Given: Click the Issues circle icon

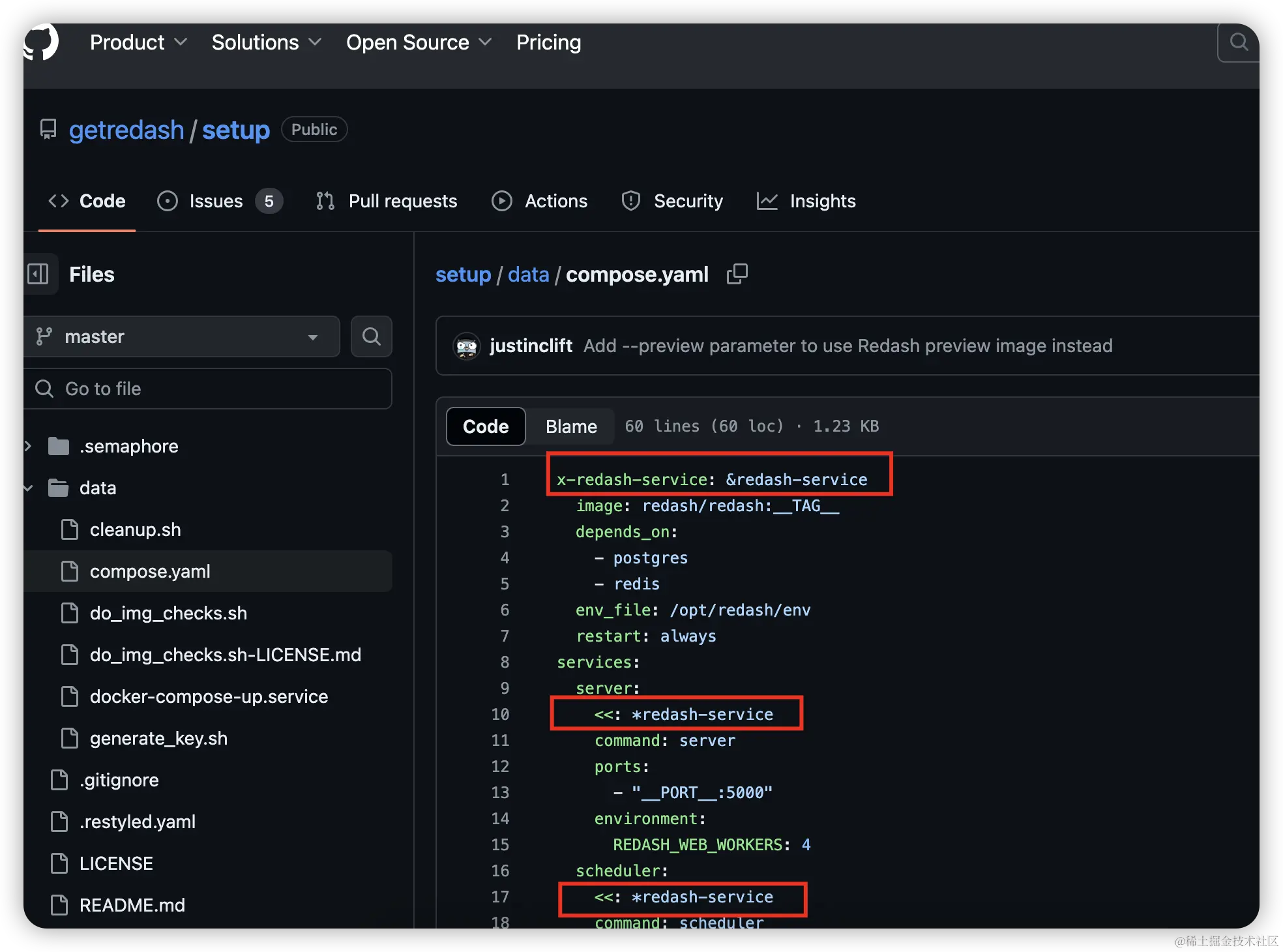Looking at the screenshot, I should pyautogui.click(x=168, y=201).
